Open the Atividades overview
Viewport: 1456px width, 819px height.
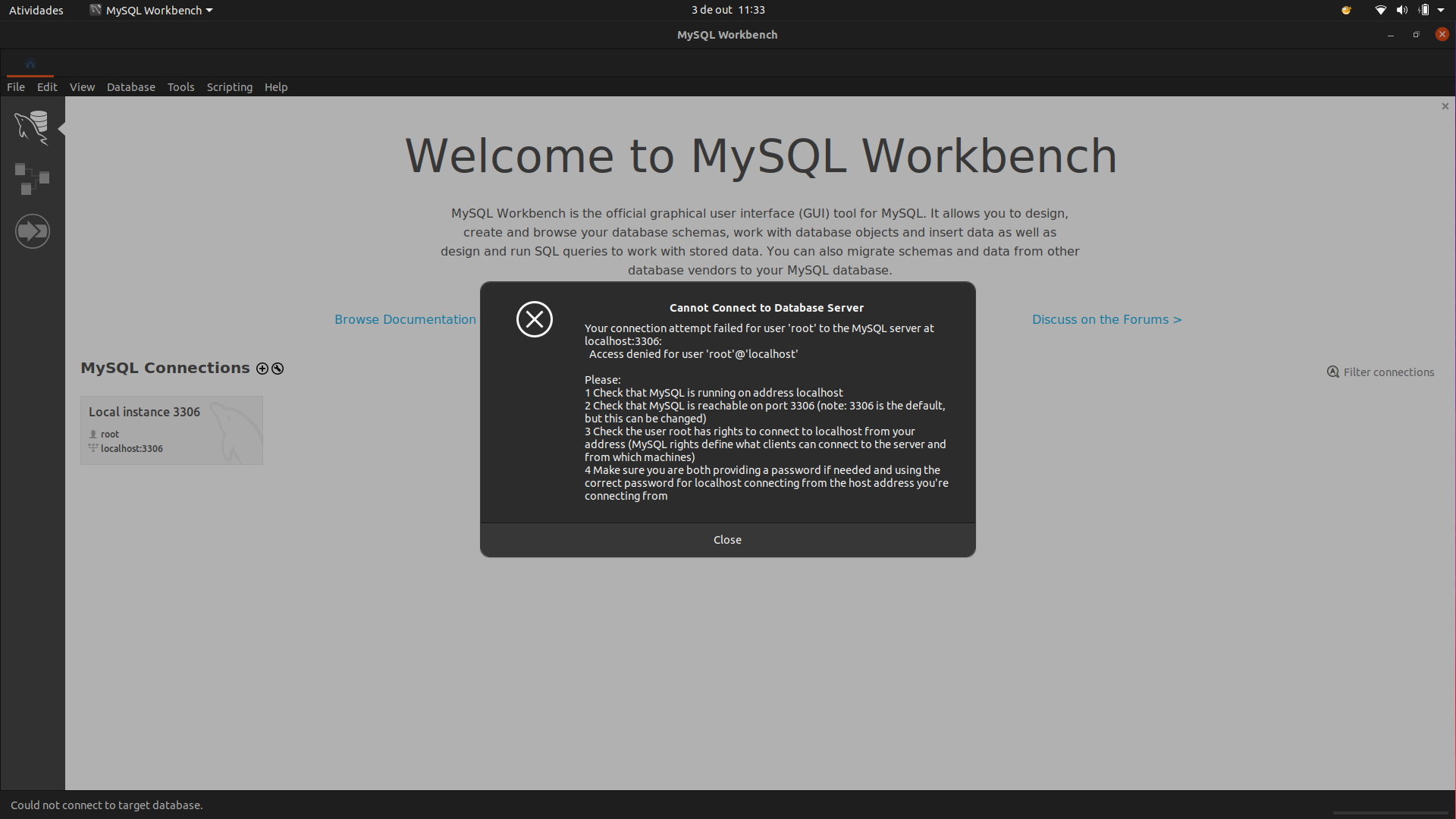click(36, 10)
